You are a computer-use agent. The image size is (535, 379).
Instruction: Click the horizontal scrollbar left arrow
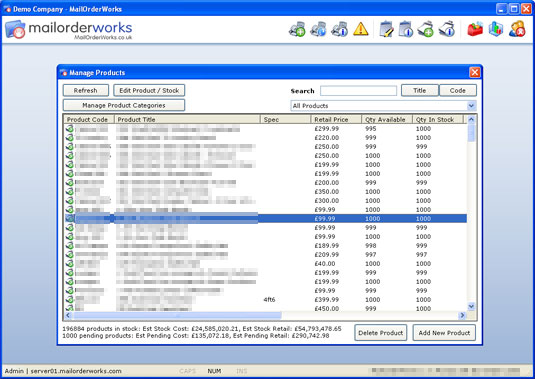click(68, 315)
